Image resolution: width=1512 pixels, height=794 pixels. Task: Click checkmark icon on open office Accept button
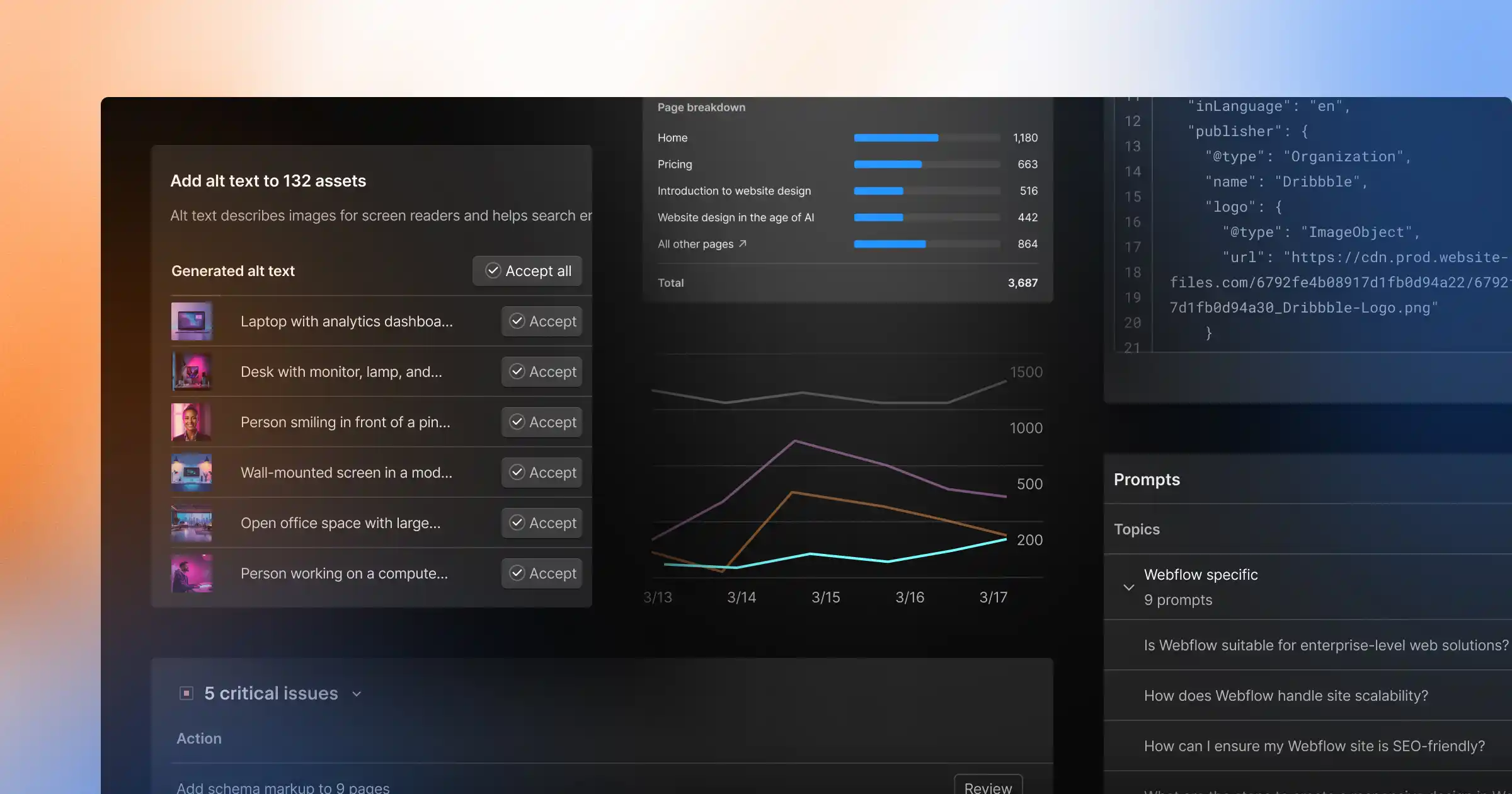(518, 522)
